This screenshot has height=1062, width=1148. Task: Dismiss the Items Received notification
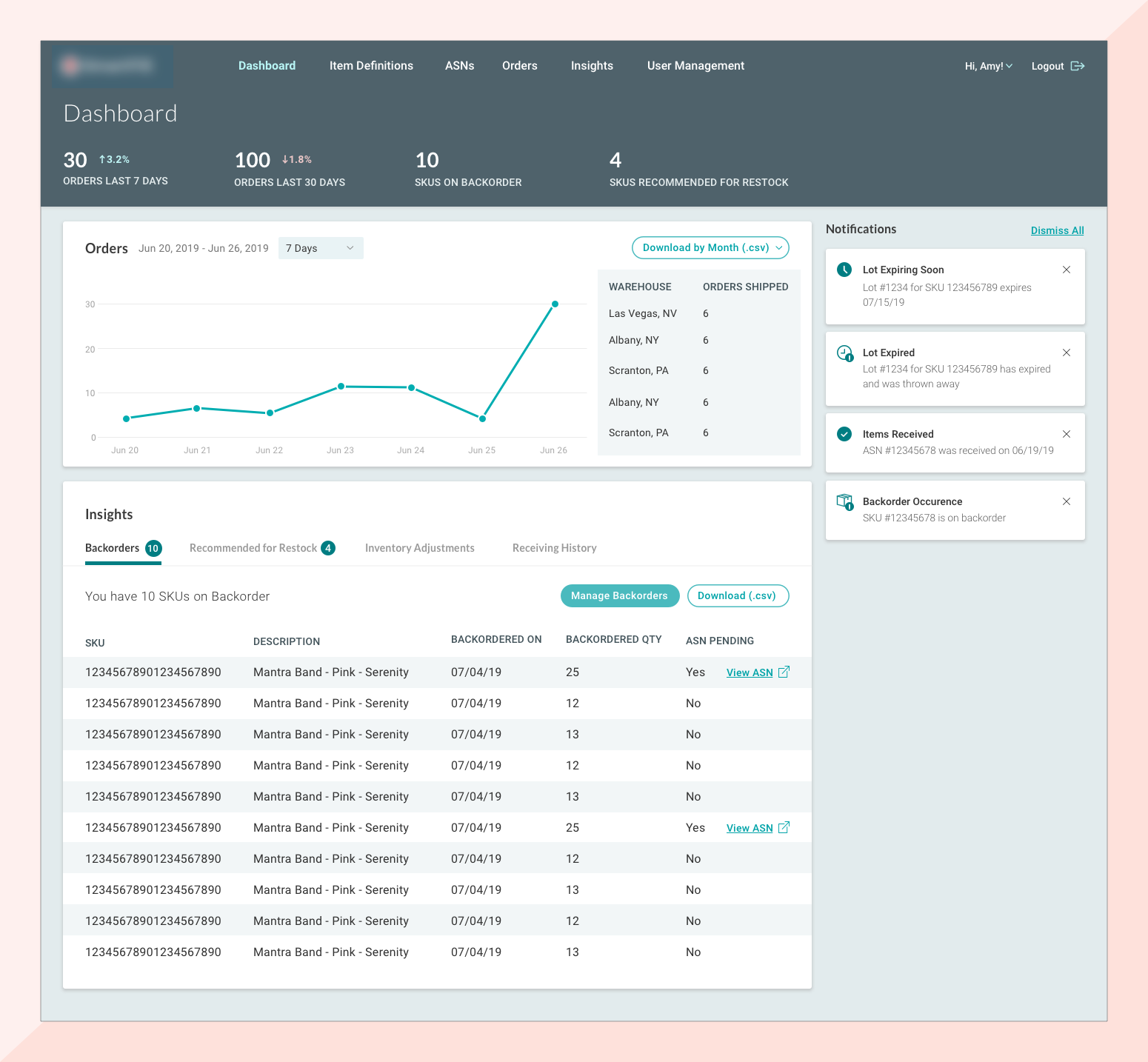pos(1067,434)
